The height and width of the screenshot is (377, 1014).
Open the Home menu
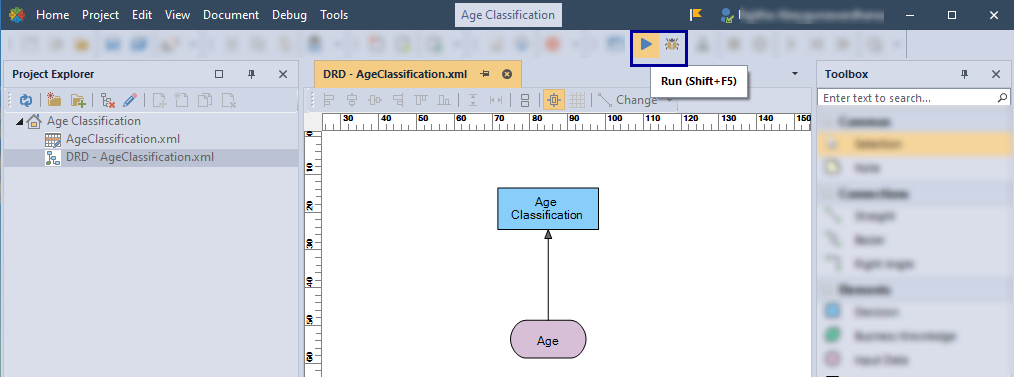(x=52, y=15)
